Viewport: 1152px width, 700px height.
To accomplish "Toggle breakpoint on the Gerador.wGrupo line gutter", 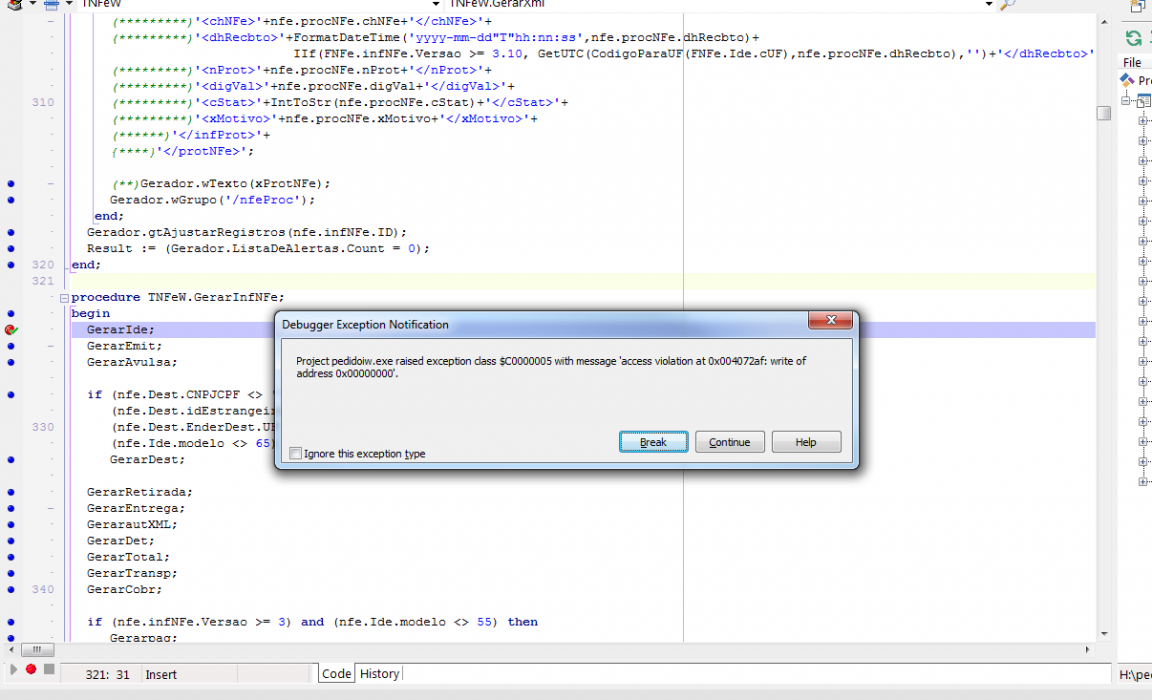I will [x=11, y=200].
